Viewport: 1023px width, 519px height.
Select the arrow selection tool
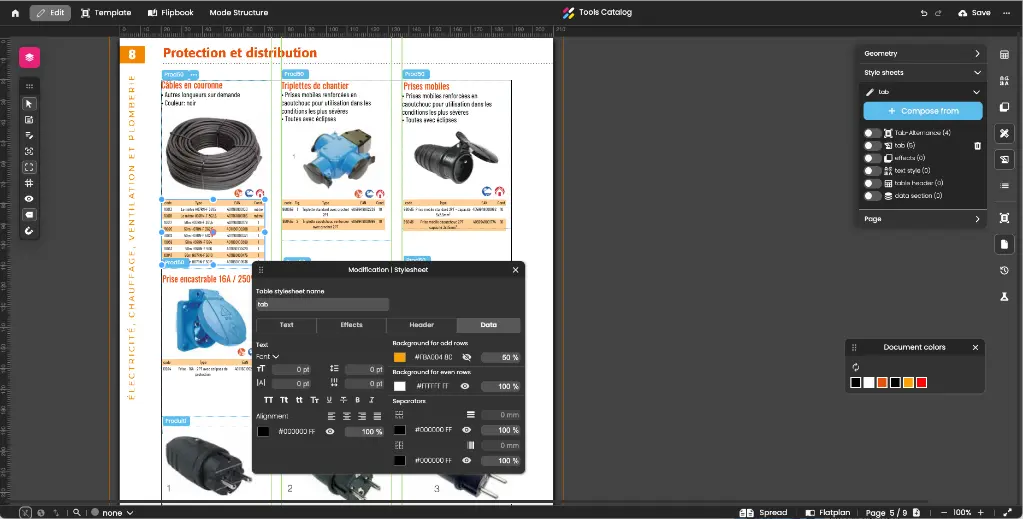29,104
